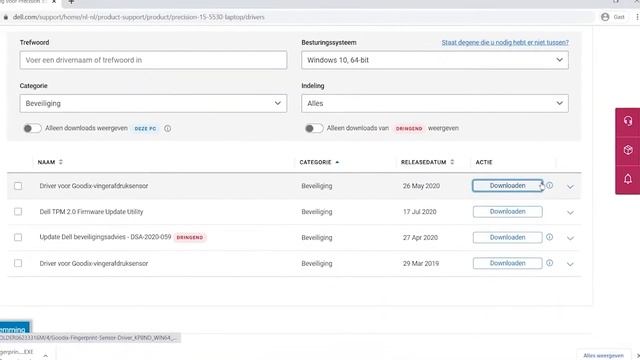Open the Indeling dropdown set to Alles
640x360 pixels.
click(435, 103)
